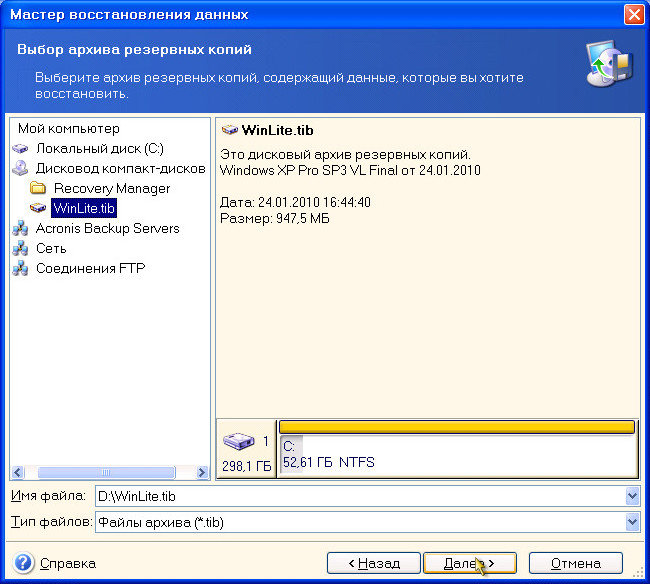Click the Acronis Backup Servers network icon

pos(20,228)
